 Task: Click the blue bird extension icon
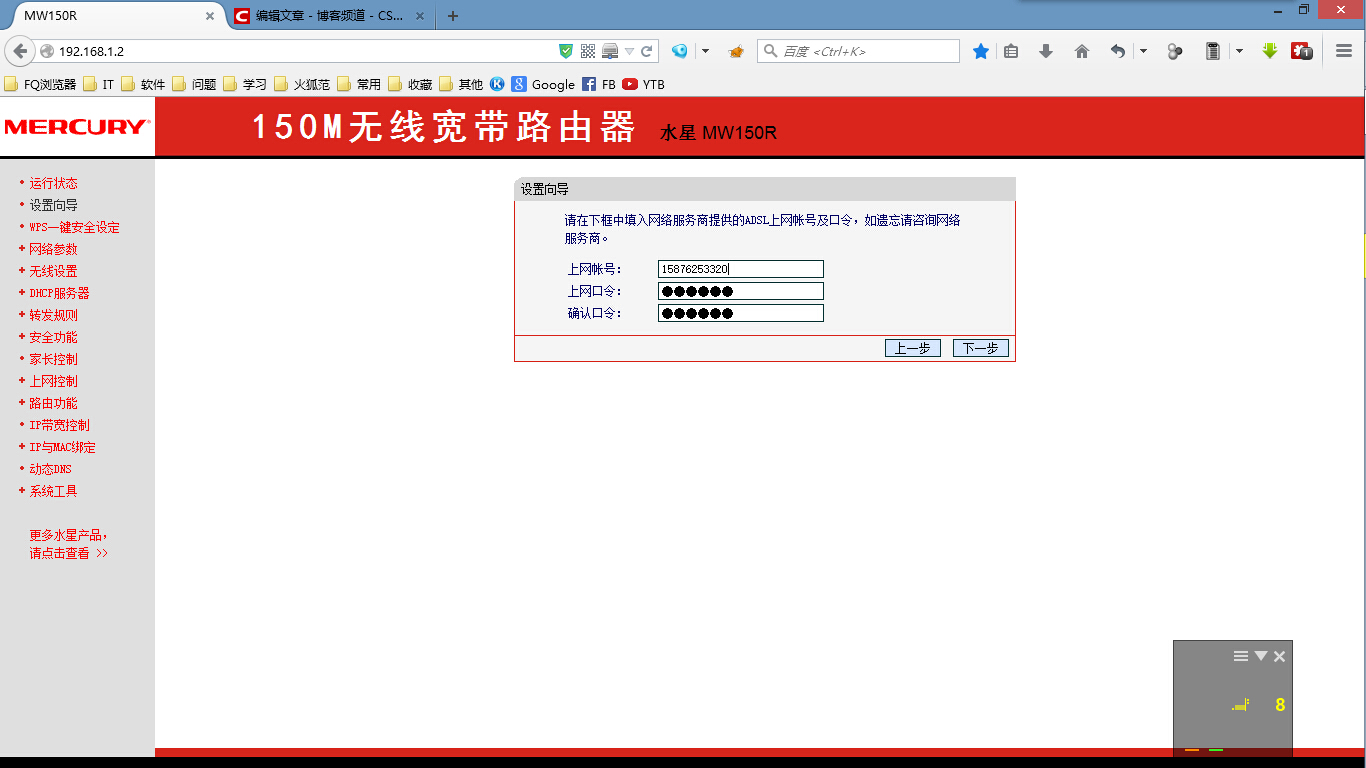680,51
